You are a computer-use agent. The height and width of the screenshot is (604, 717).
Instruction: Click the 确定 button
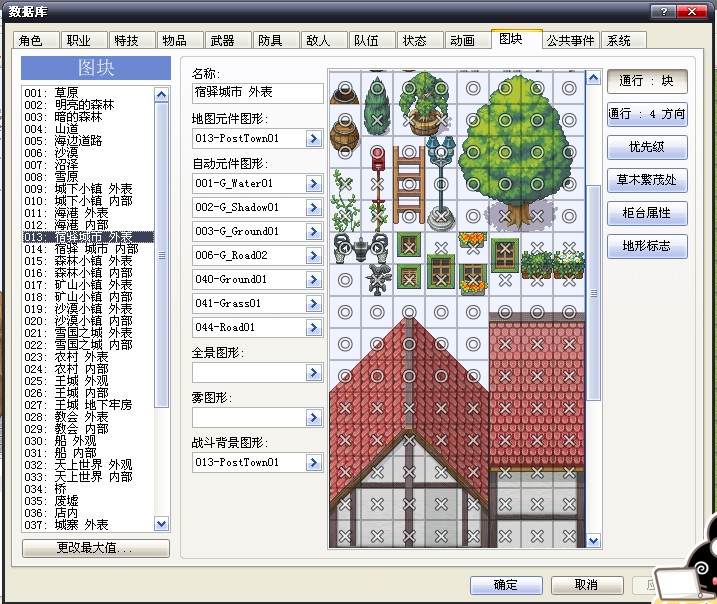506,585
